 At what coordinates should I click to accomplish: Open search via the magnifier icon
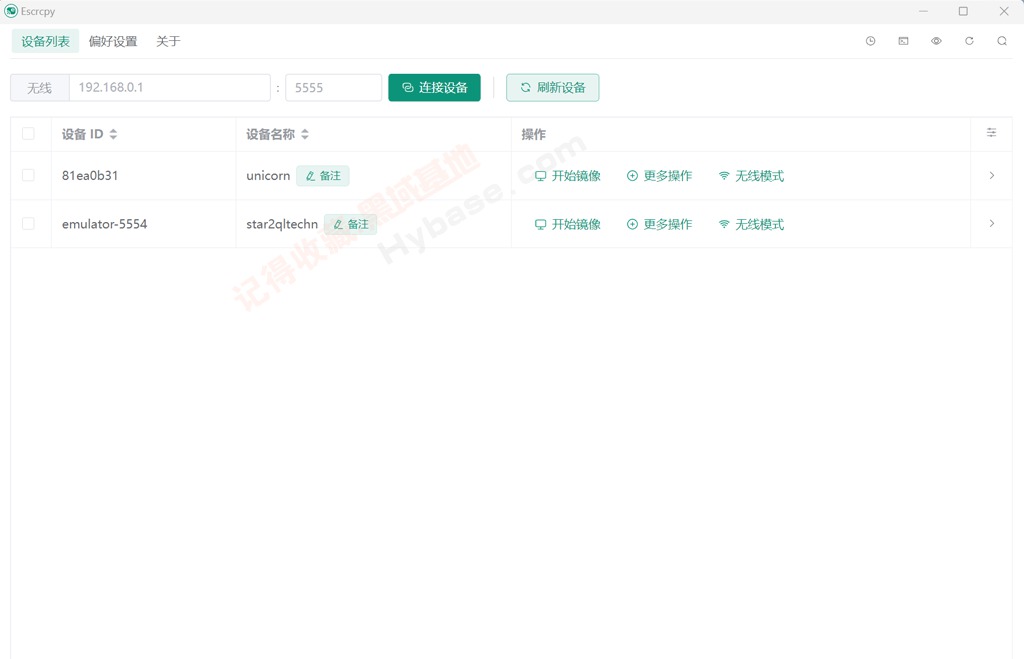(1002, 41)
